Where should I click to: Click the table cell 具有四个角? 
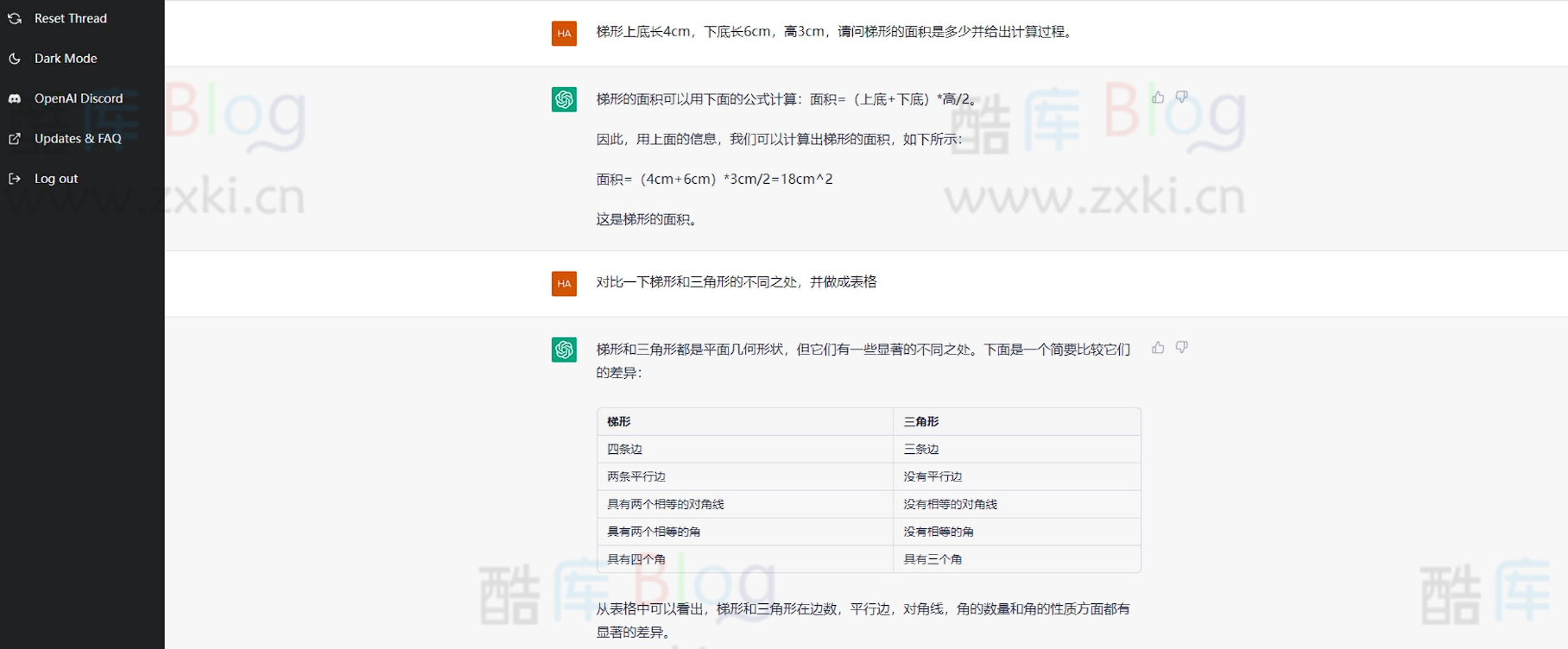coord(745,559)
